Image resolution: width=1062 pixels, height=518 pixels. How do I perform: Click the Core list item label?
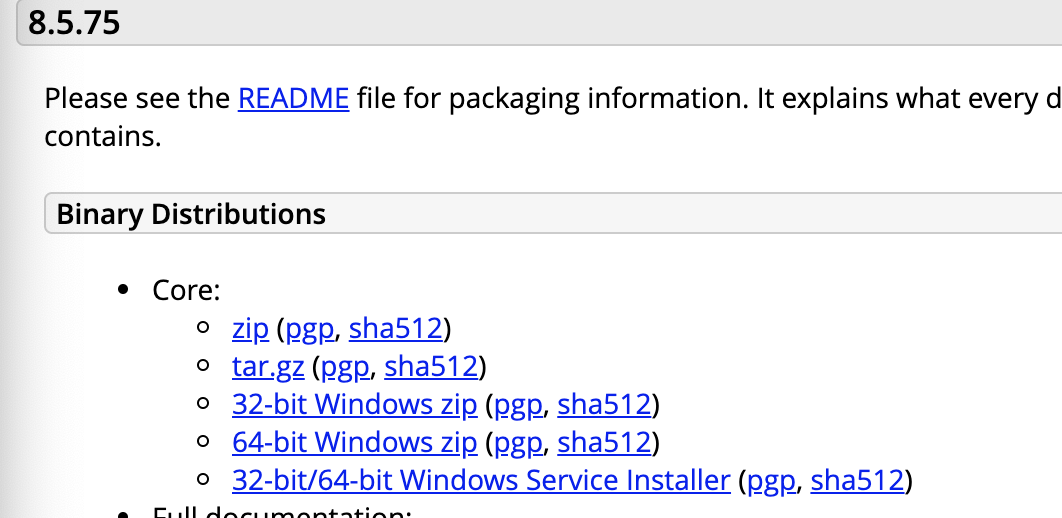186,290
